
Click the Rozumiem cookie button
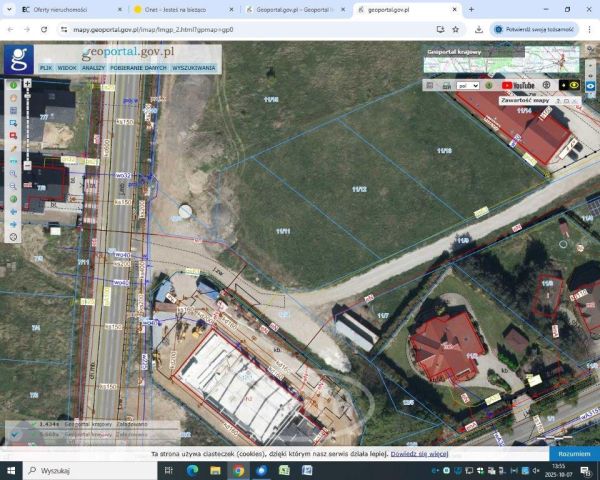[574, 454]
